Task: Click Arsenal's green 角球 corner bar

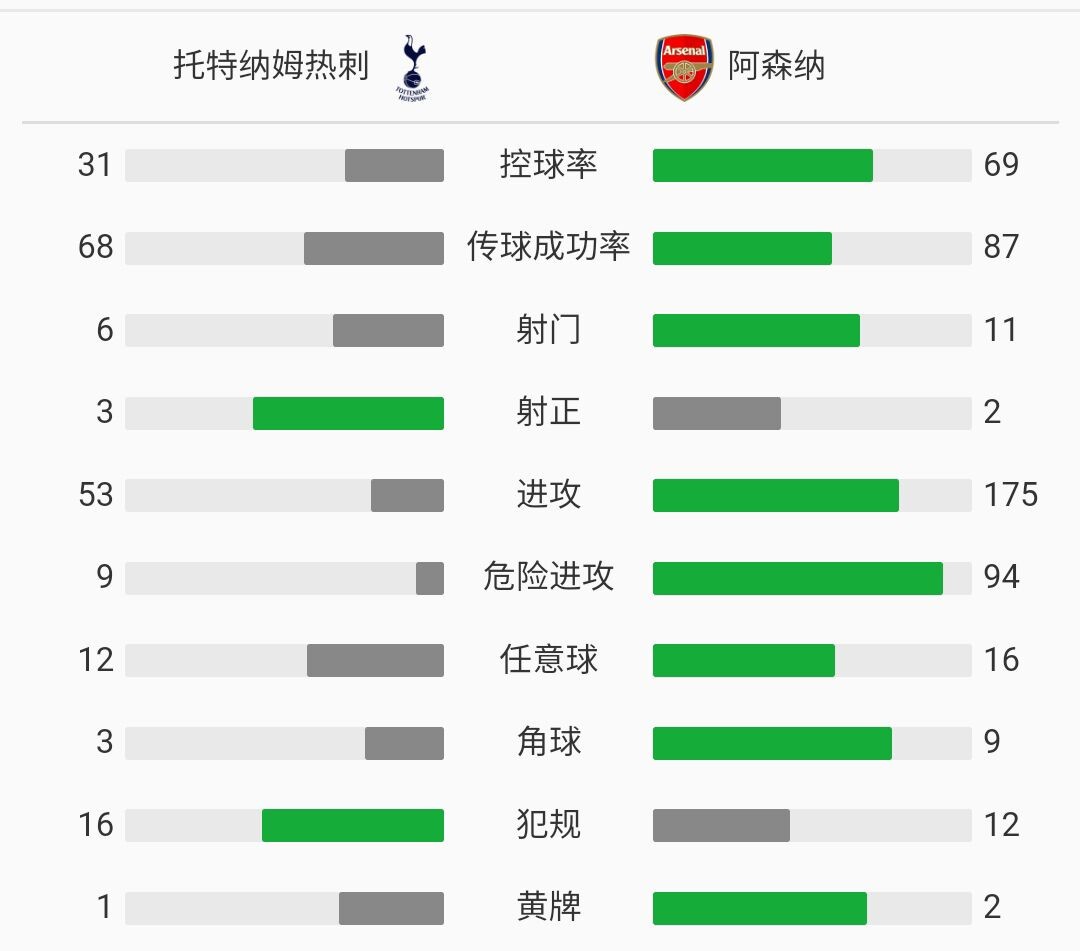Action: 772,743
